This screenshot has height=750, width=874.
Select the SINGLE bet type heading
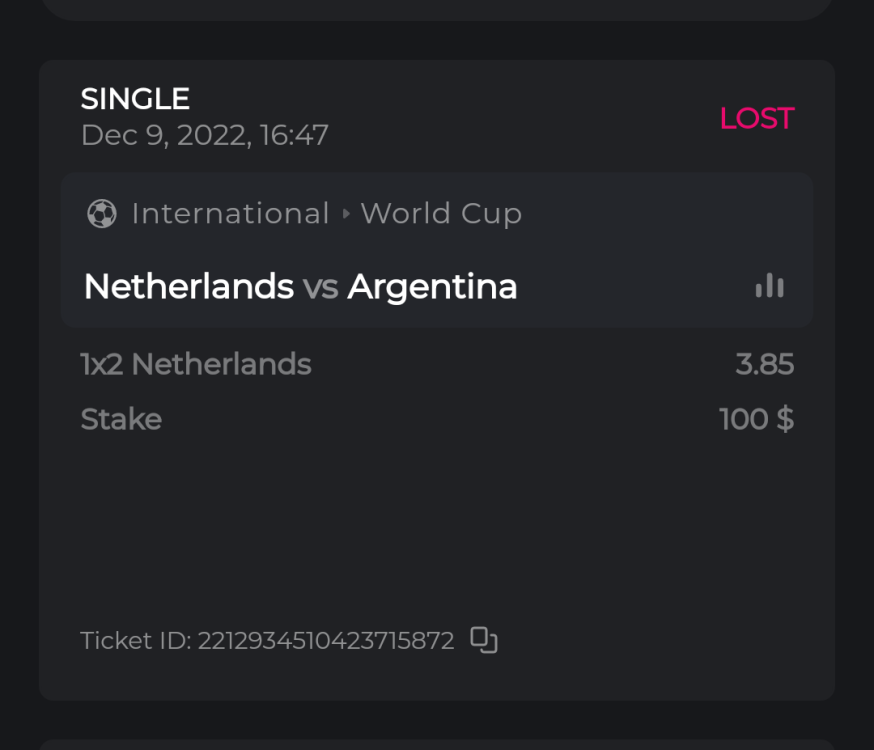[135, 99]
